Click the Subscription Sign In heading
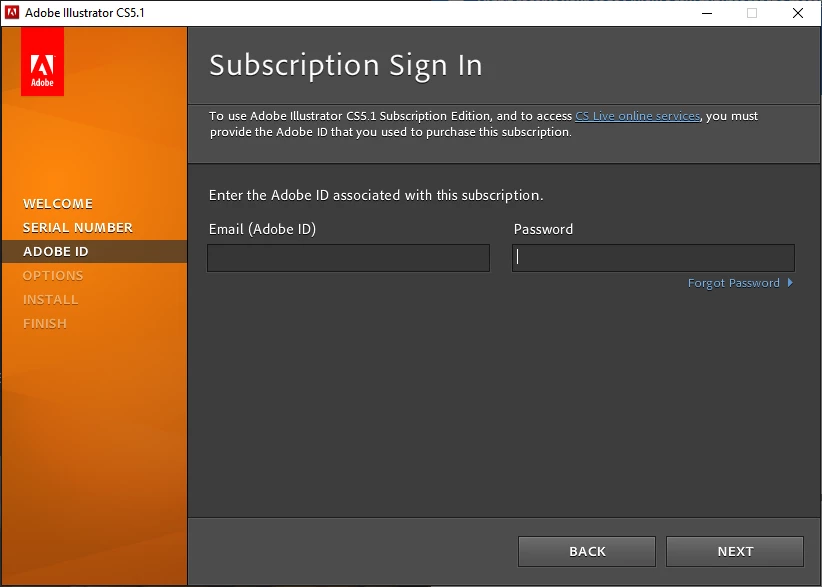Viewport: 822px width, 587px height. coord(345,66)
